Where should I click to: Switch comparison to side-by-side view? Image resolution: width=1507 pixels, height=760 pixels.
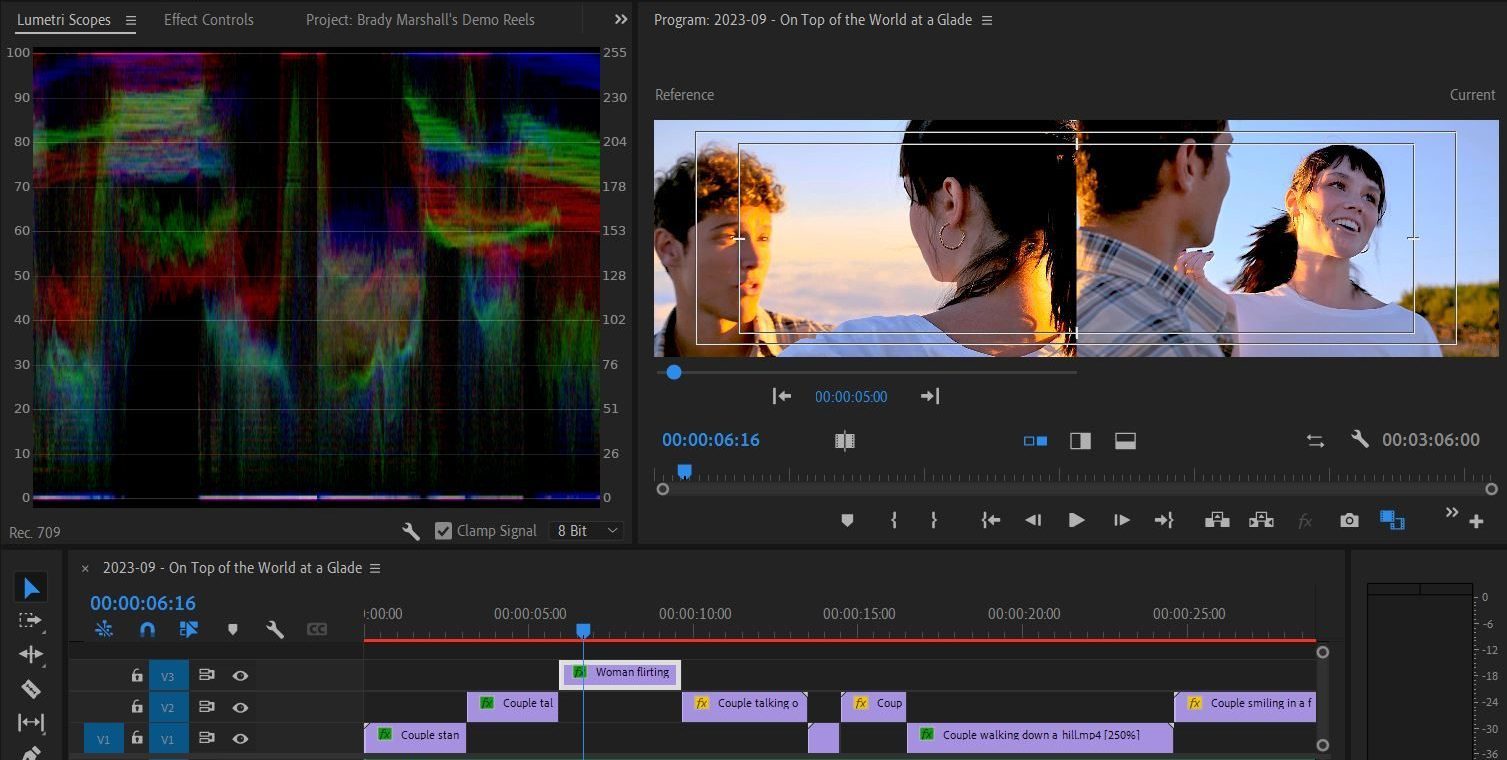1035,441
